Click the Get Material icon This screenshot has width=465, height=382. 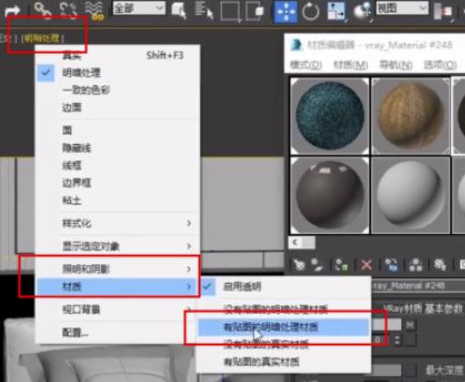point(299,265)
